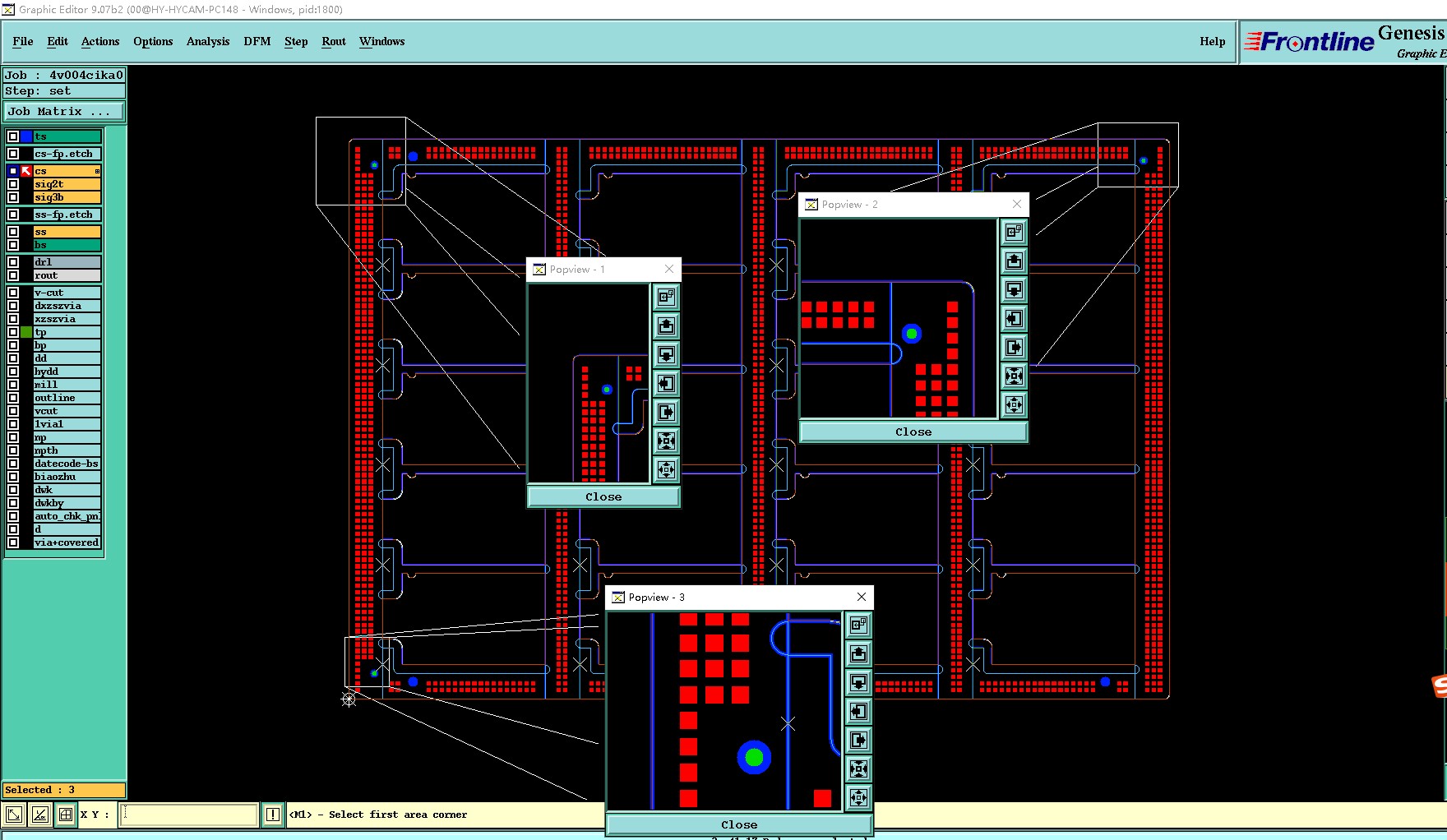Open the Analysis menu
The height and width of the screenshot is (840, 1447).
click(208, 41)
